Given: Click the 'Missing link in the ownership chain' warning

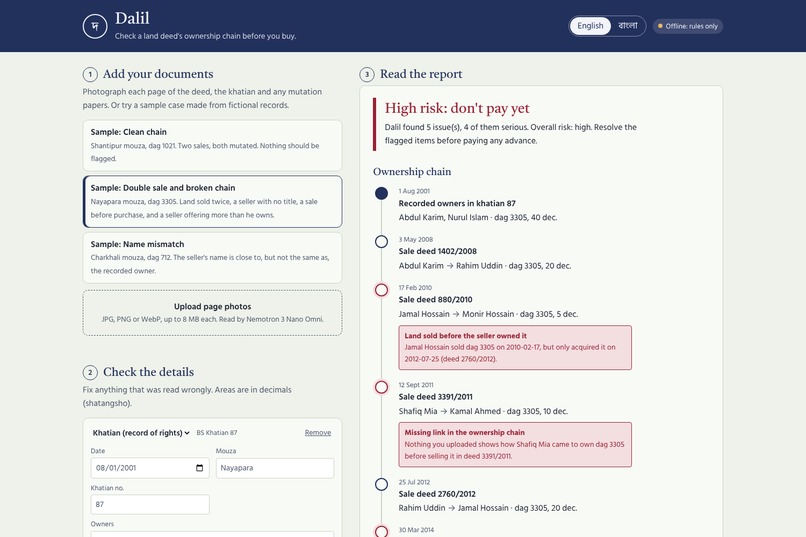Looking at the screenshot, I should tap(515, 445).
